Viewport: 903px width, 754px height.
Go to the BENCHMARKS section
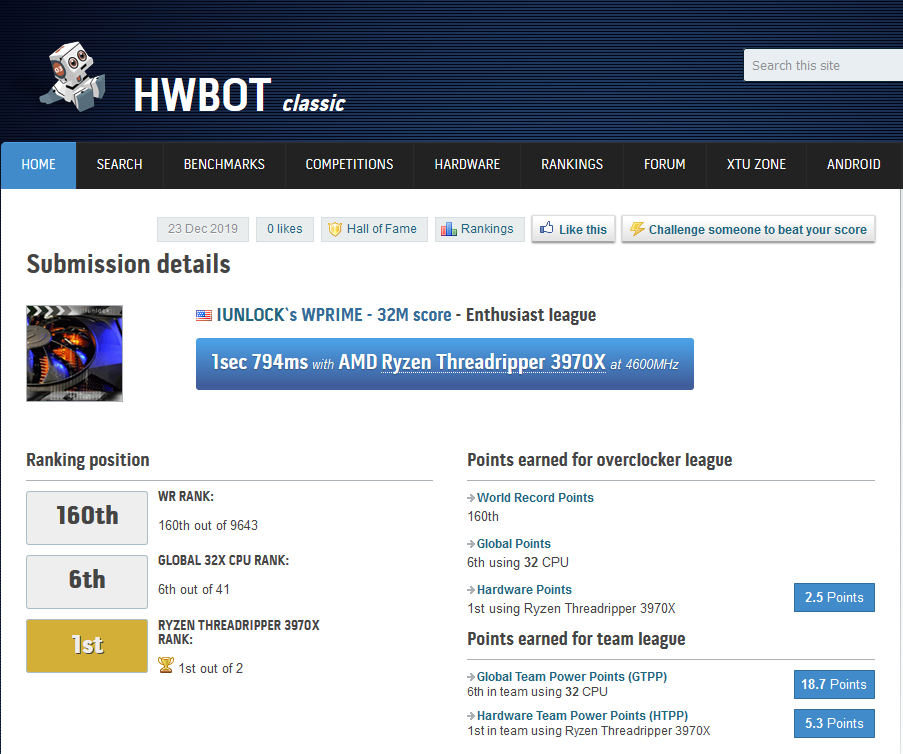coord(224,165)
